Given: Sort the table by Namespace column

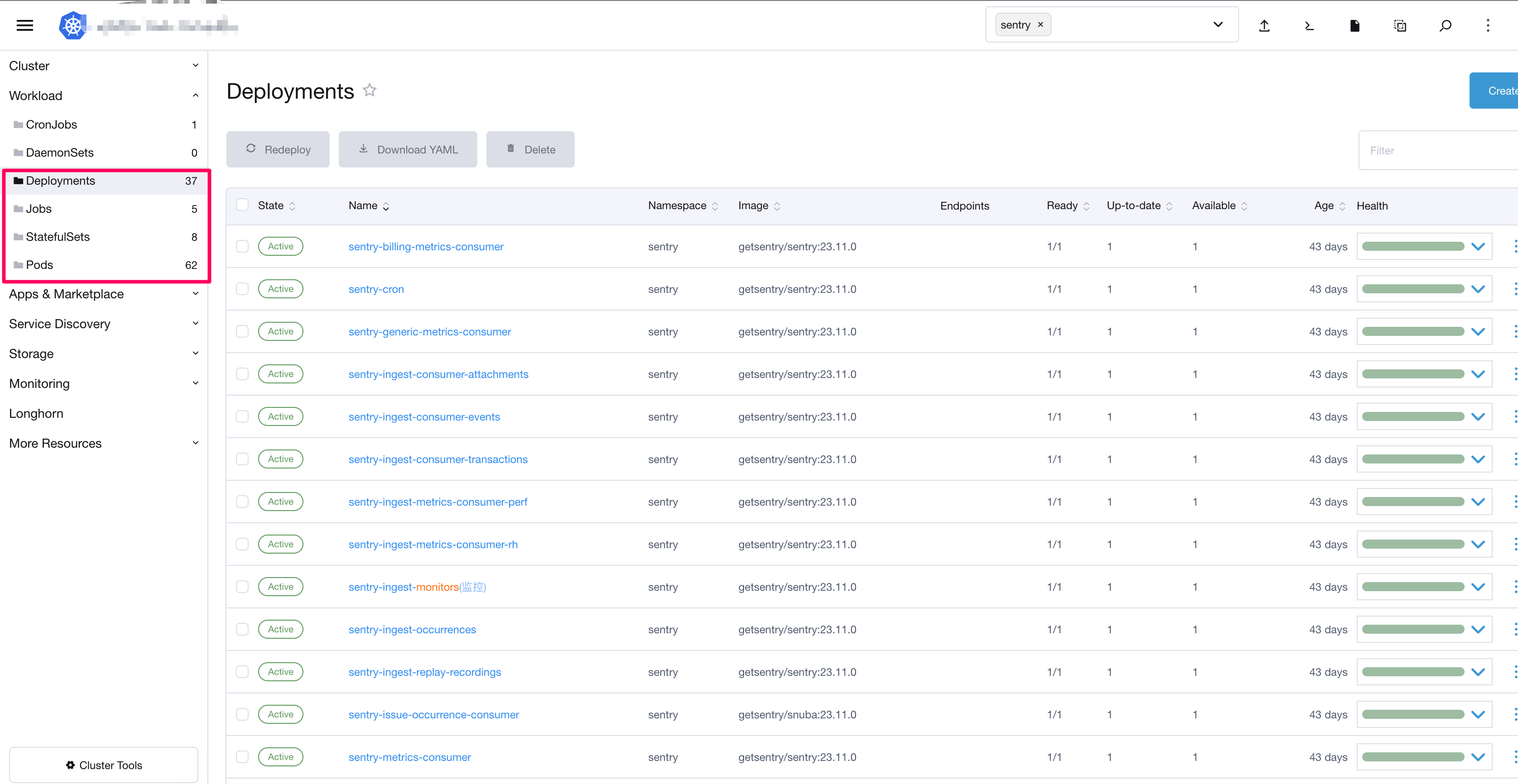Looking at the screenshot, I should tap(683, 206).
